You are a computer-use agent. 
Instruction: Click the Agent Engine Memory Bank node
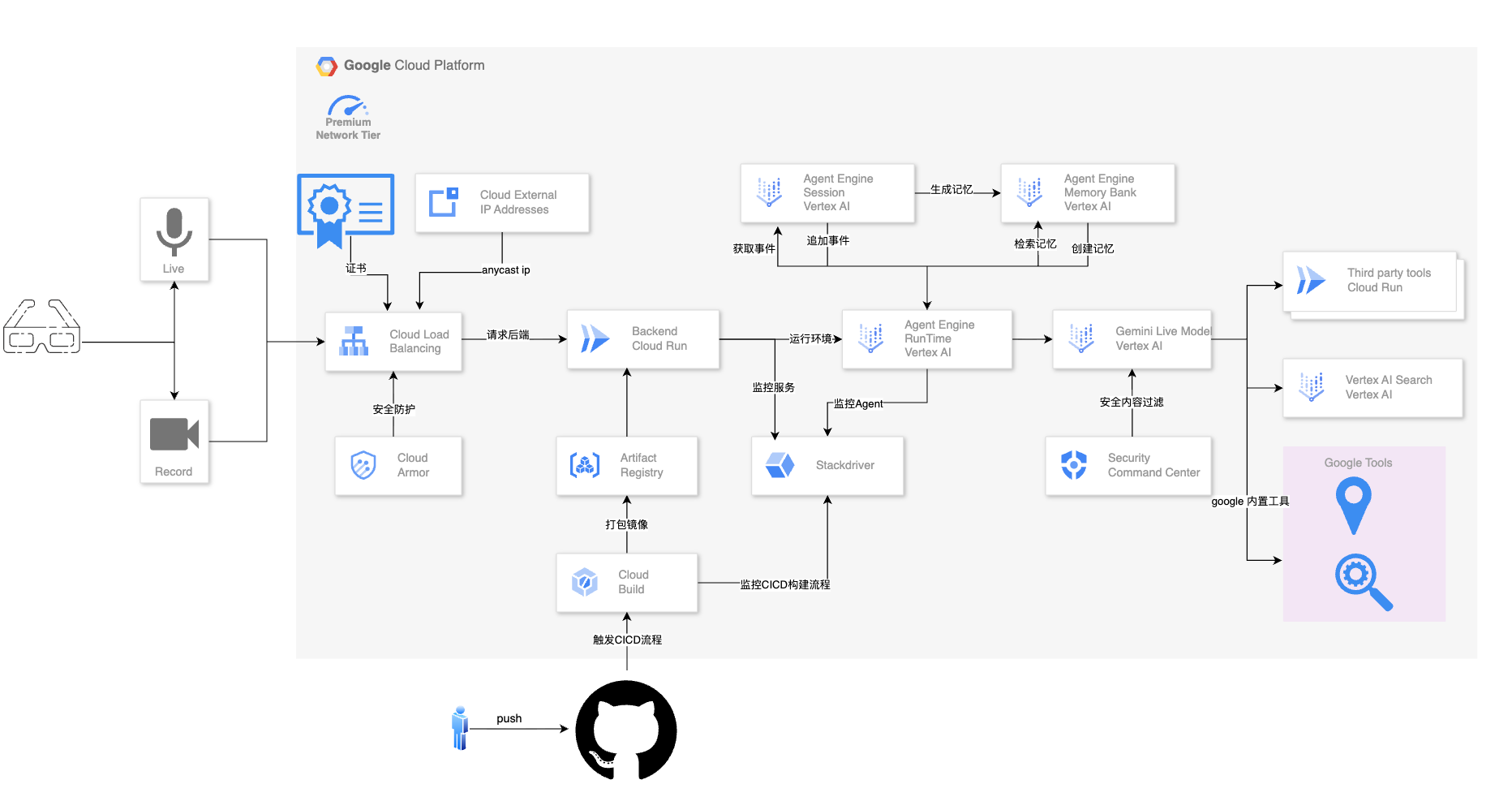pyautogui.click(x=1087, y=193)
